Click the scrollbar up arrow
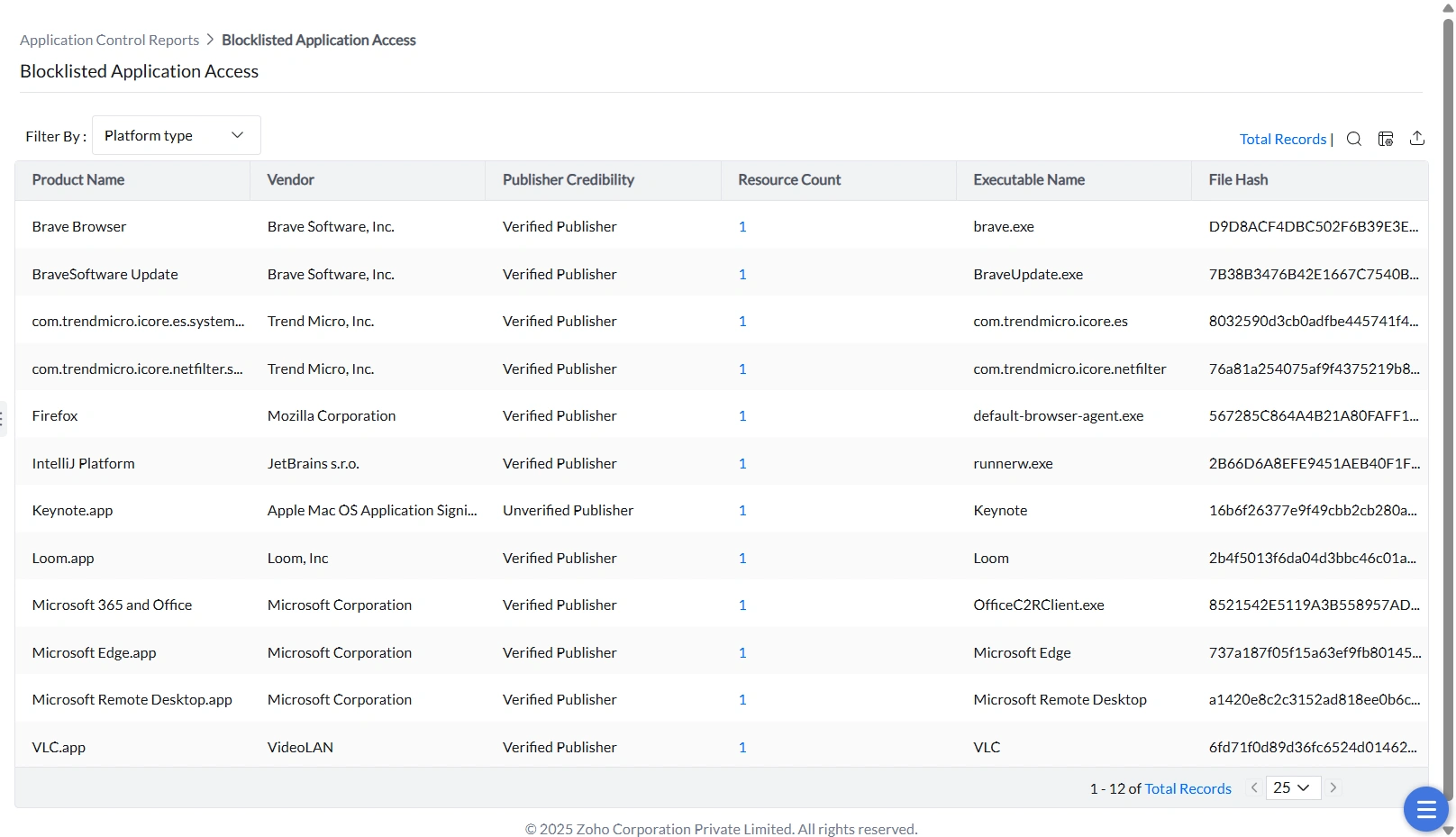 [1448, 7]
